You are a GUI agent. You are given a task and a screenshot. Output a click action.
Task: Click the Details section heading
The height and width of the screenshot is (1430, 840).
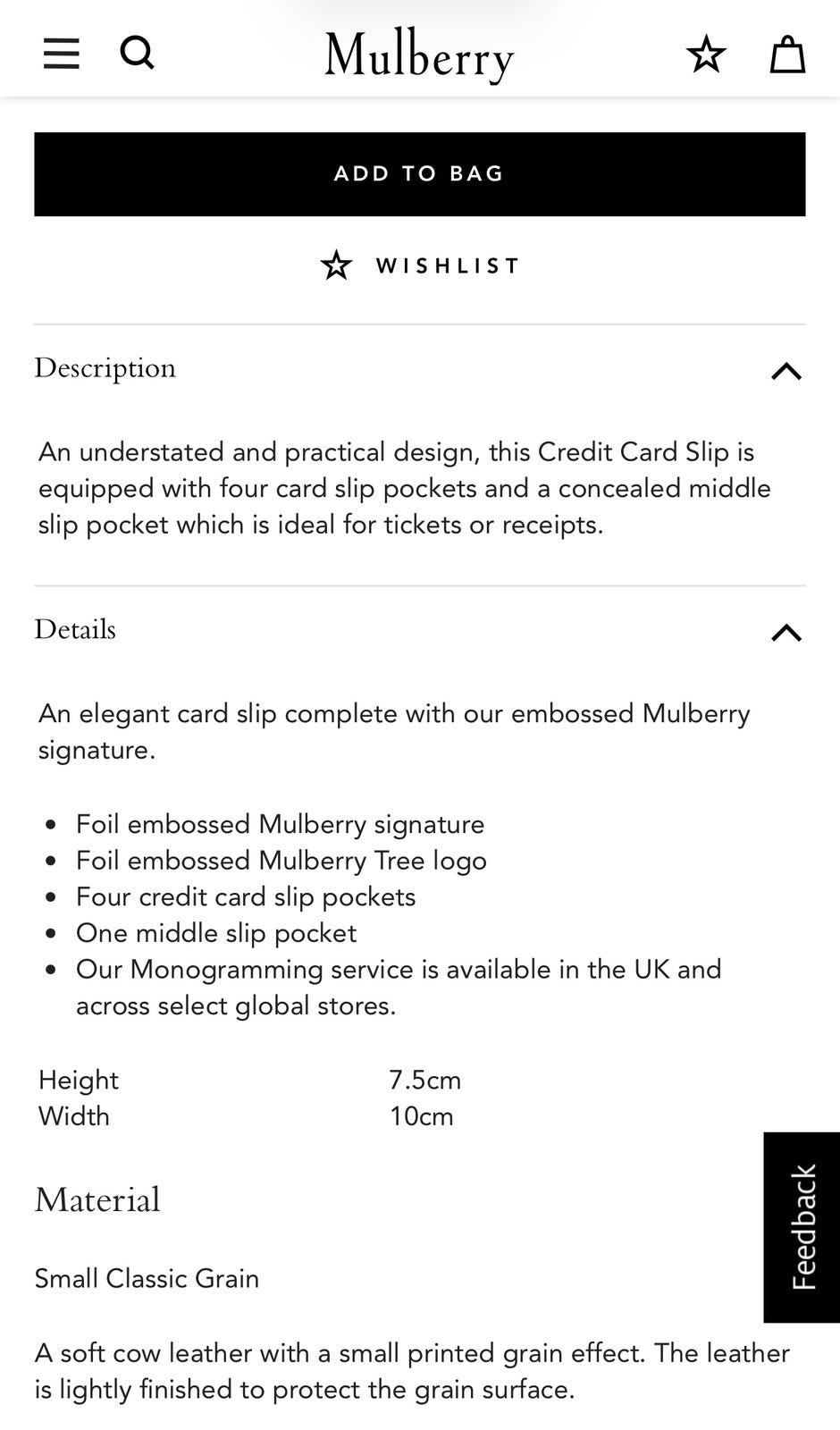[76, 630]
